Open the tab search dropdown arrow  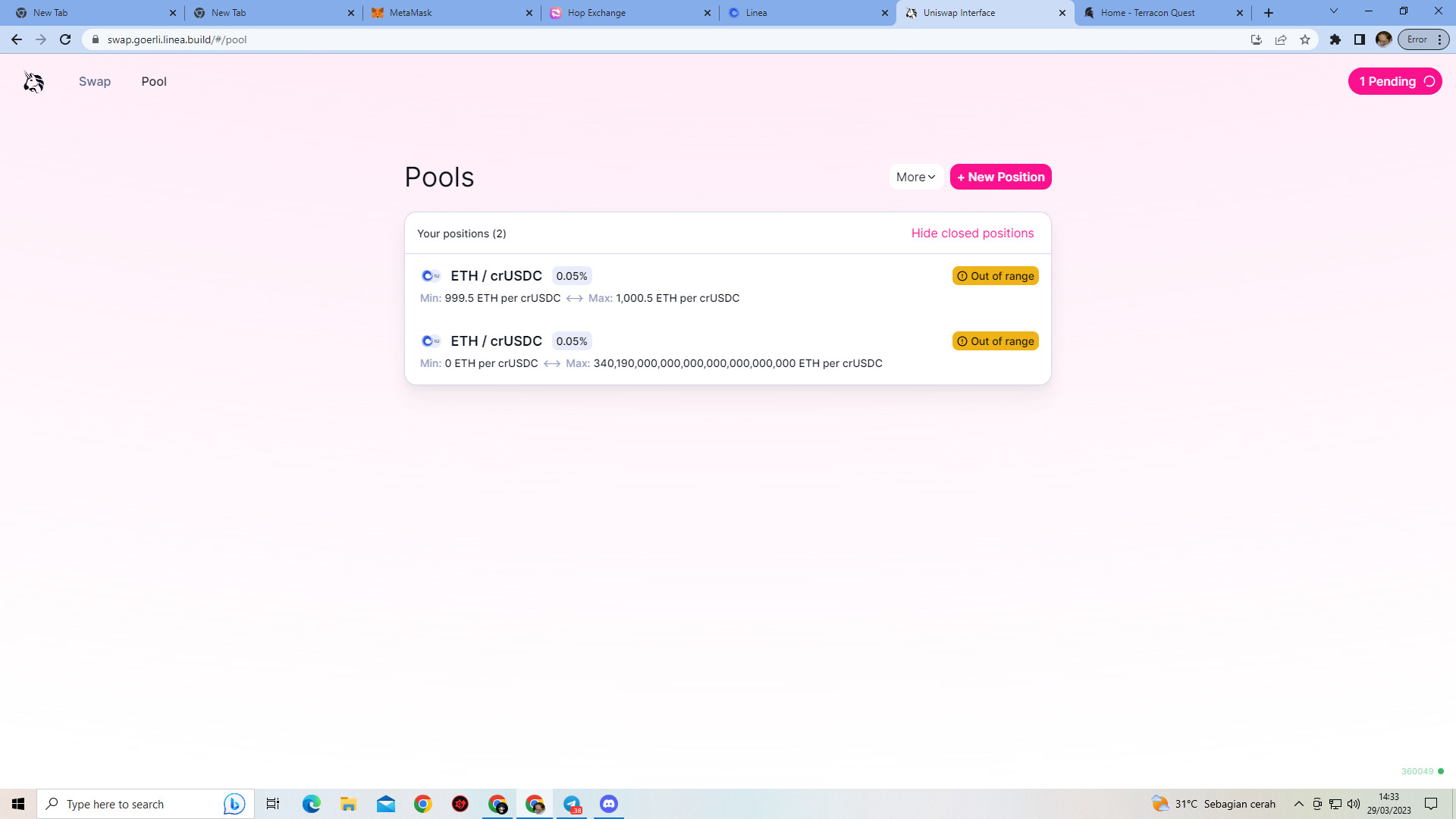click(1334, 11)
